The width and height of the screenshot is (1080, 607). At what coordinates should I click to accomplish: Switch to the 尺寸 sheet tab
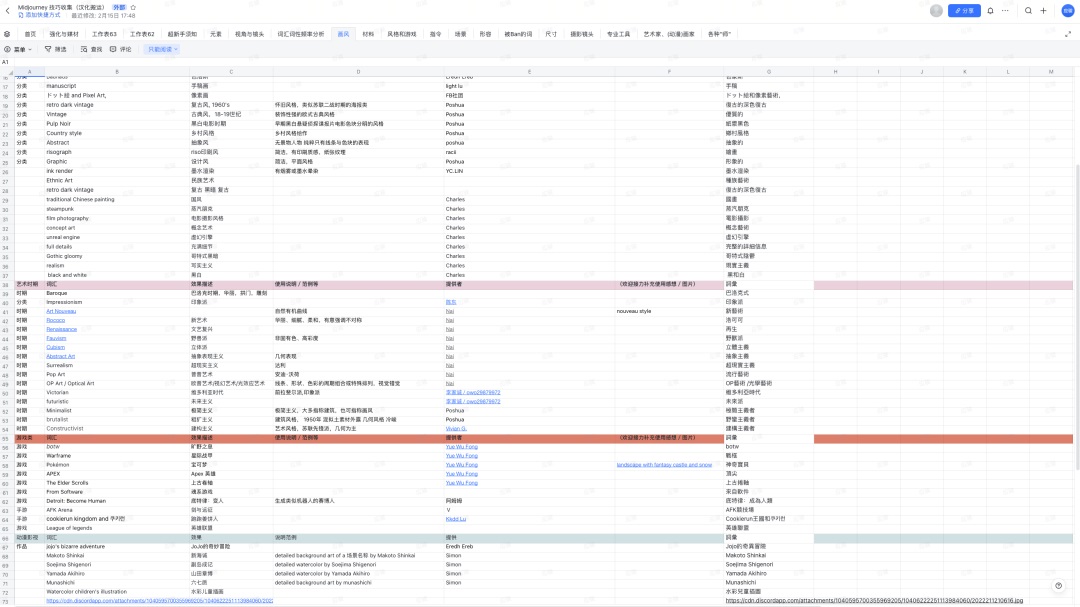551,34
